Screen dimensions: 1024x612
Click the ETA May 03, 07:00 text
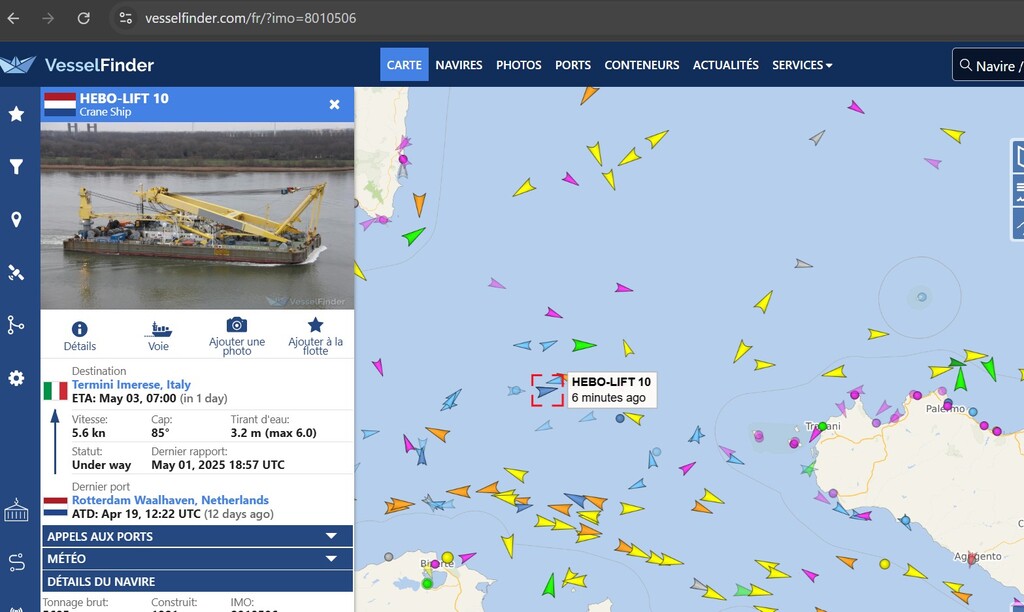point(124,398)
